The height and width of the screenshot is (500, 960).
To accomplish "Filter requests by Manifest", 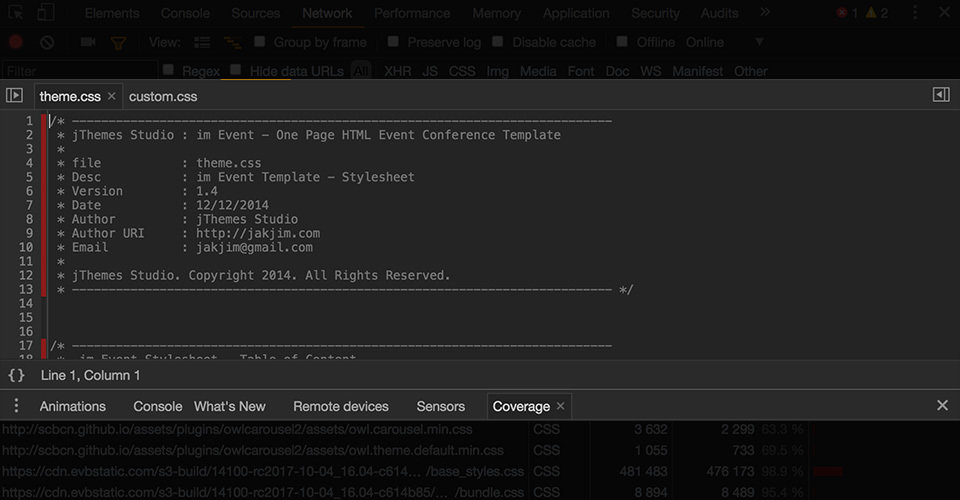I will (697, 71).
